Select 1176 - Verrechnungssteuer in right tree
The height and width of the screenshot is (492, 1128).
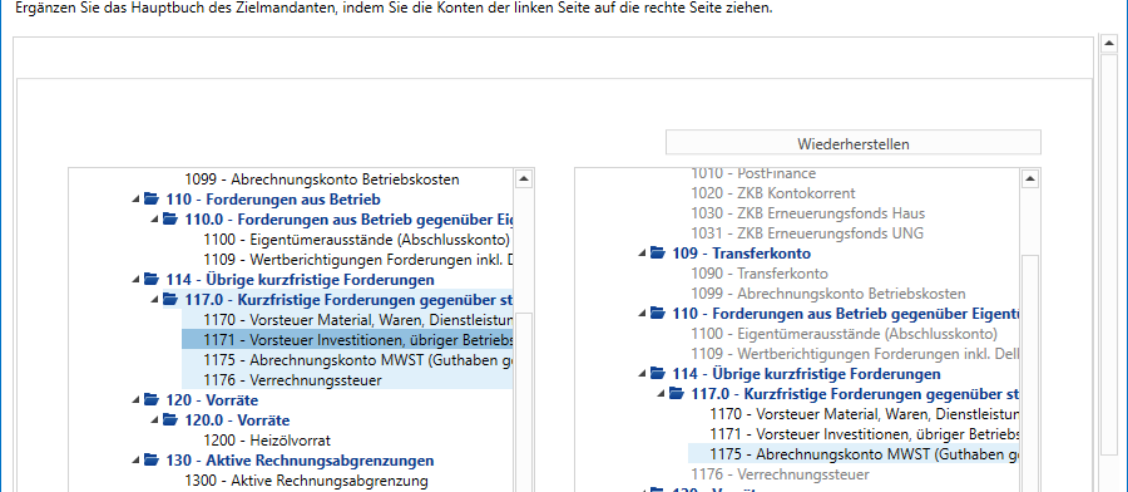pyautogui.click(x=781, y=475)
